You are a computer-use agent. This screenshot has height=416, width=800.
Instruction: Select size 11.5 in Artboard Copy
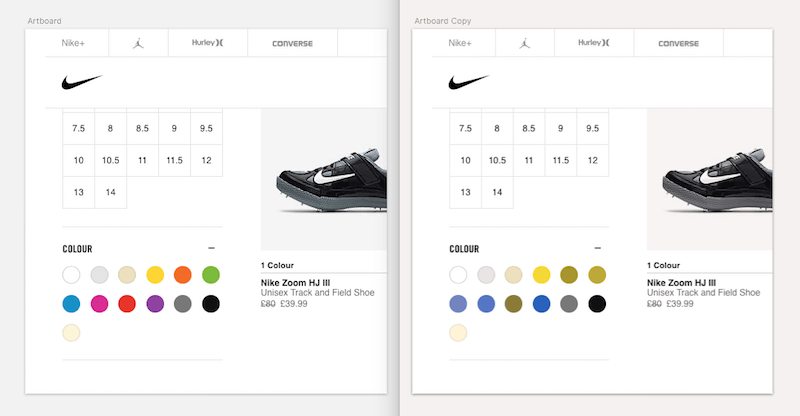tap(561, 160)
